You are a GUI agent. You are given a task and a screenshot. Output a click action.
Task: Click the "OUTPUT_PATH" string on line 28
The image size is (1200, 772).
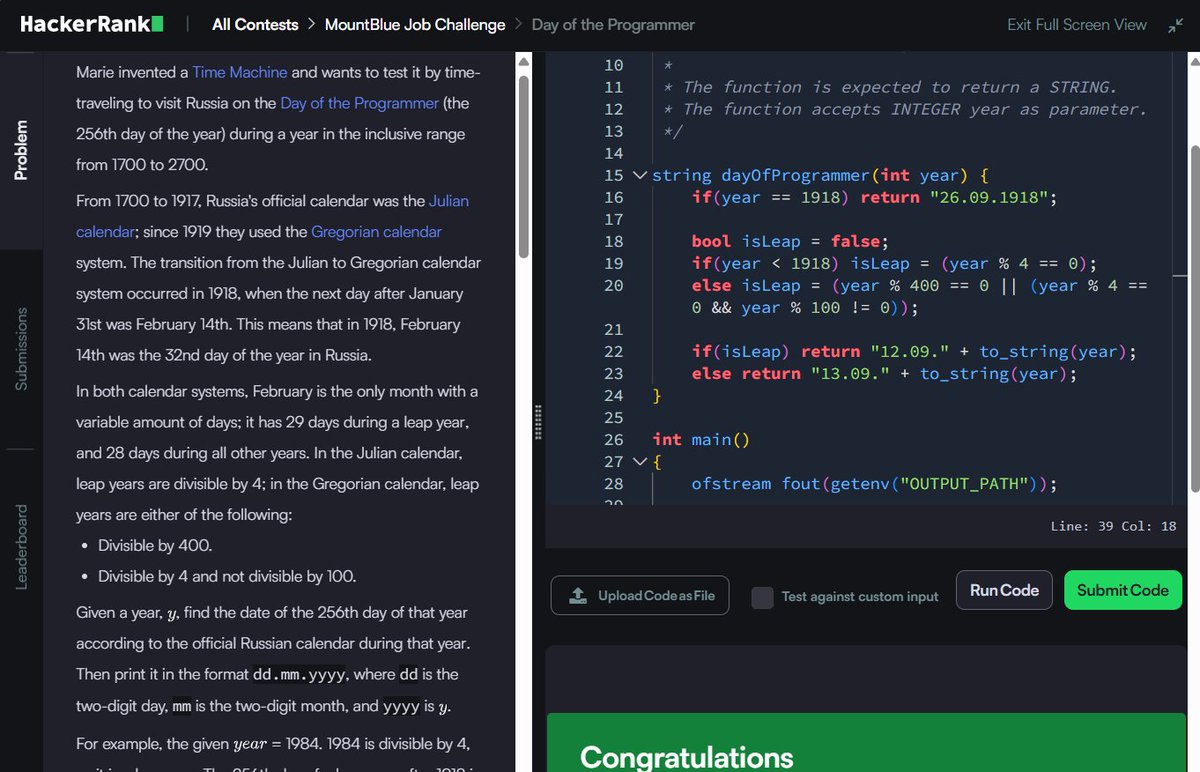tap(966, 483)
